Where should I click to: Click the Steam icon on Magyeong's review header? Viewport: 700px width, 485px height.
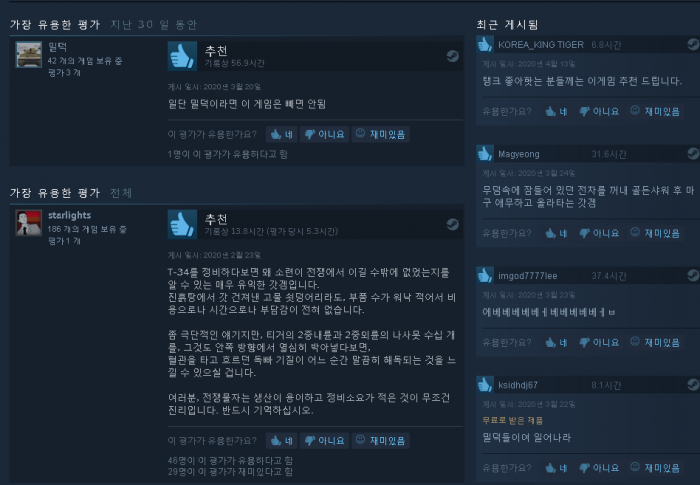click(693, 153)
